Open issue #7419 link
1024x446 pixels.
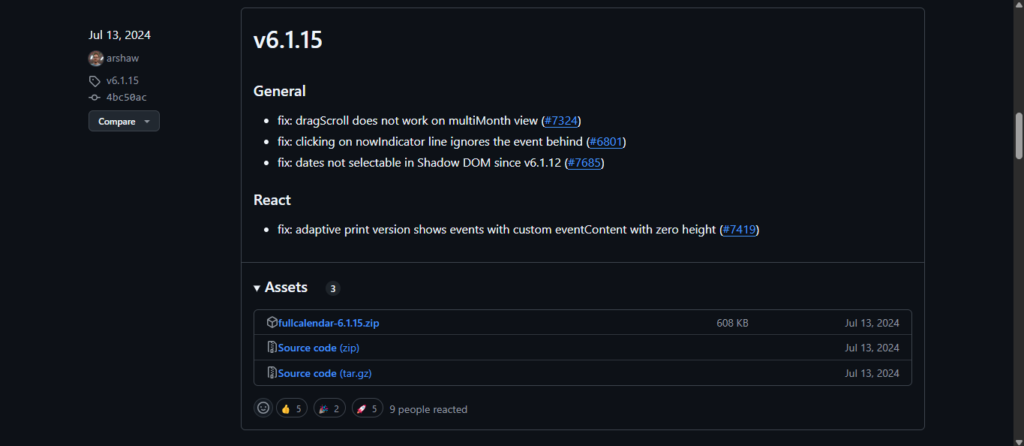point(739,230)
